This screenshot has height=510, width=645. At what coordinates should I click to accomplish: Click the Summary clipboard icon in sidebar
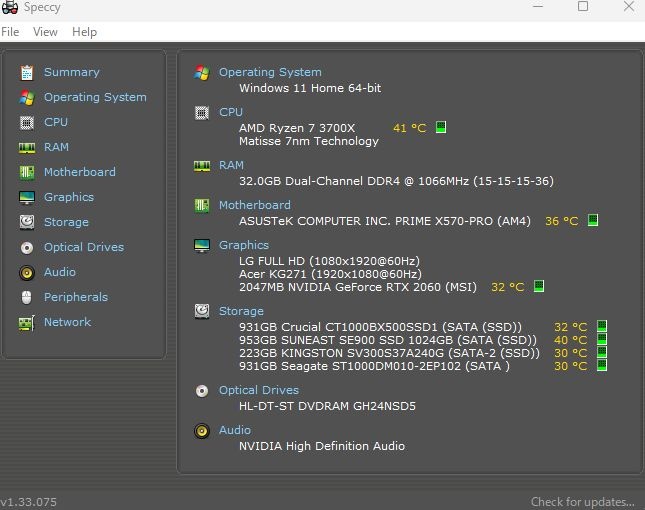(27, 73)
